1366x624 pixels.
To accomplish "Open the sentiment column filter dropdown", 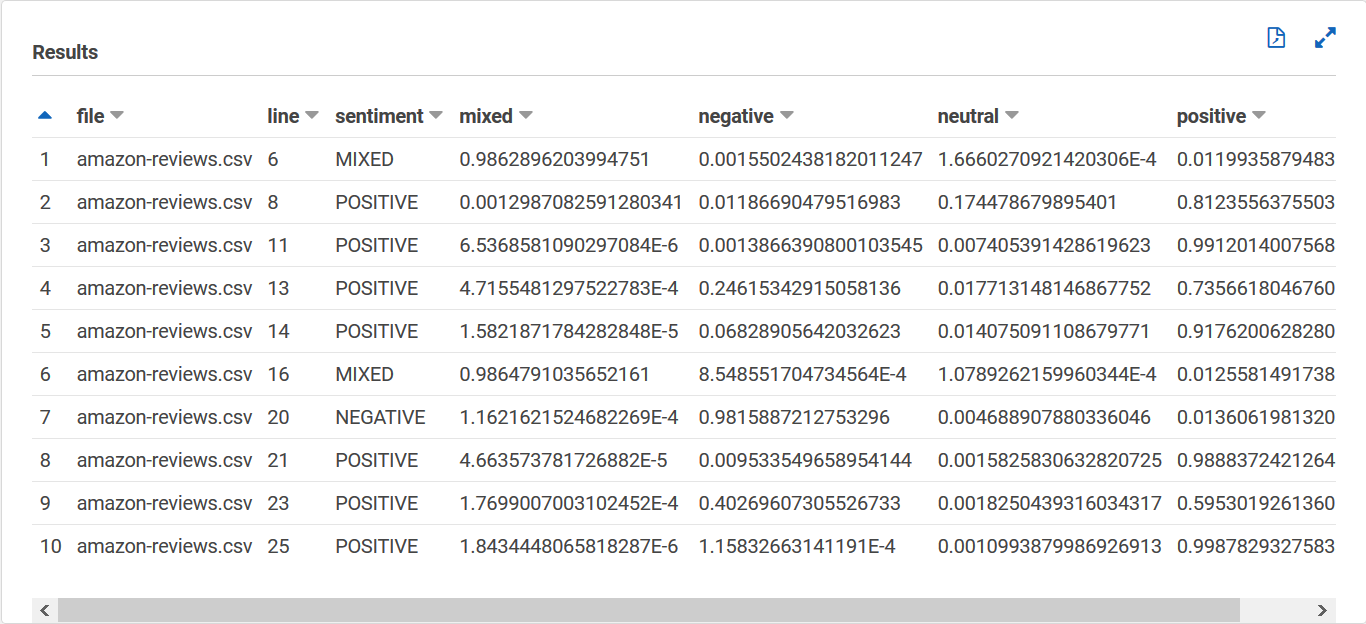I will (x=435, y=115).
